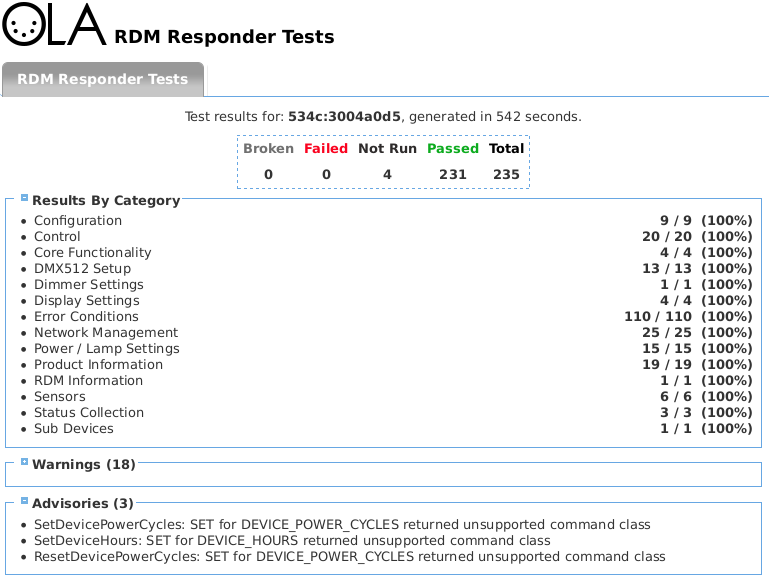Click the Failed results column header
The image size is (769, 579).
coord(326,149)
